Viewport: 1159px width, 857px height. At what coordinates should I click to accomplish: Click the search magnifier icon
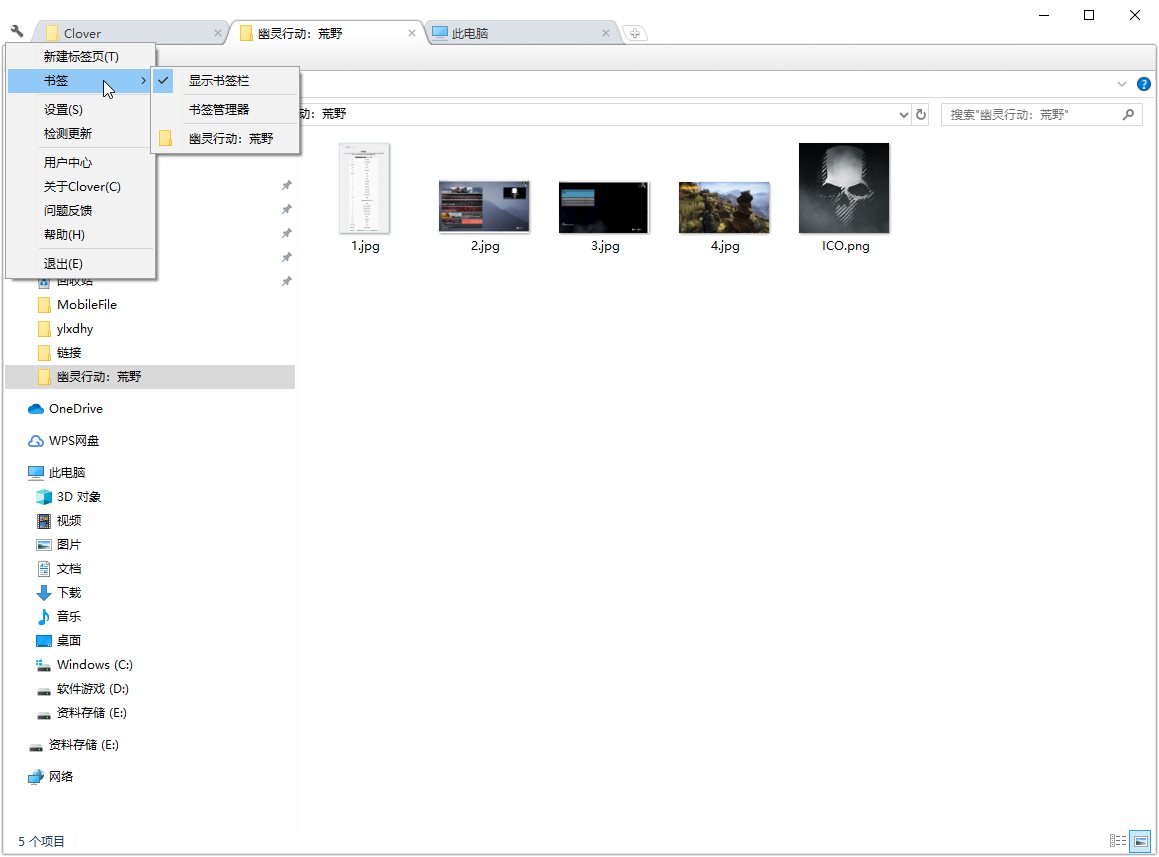1128,115
